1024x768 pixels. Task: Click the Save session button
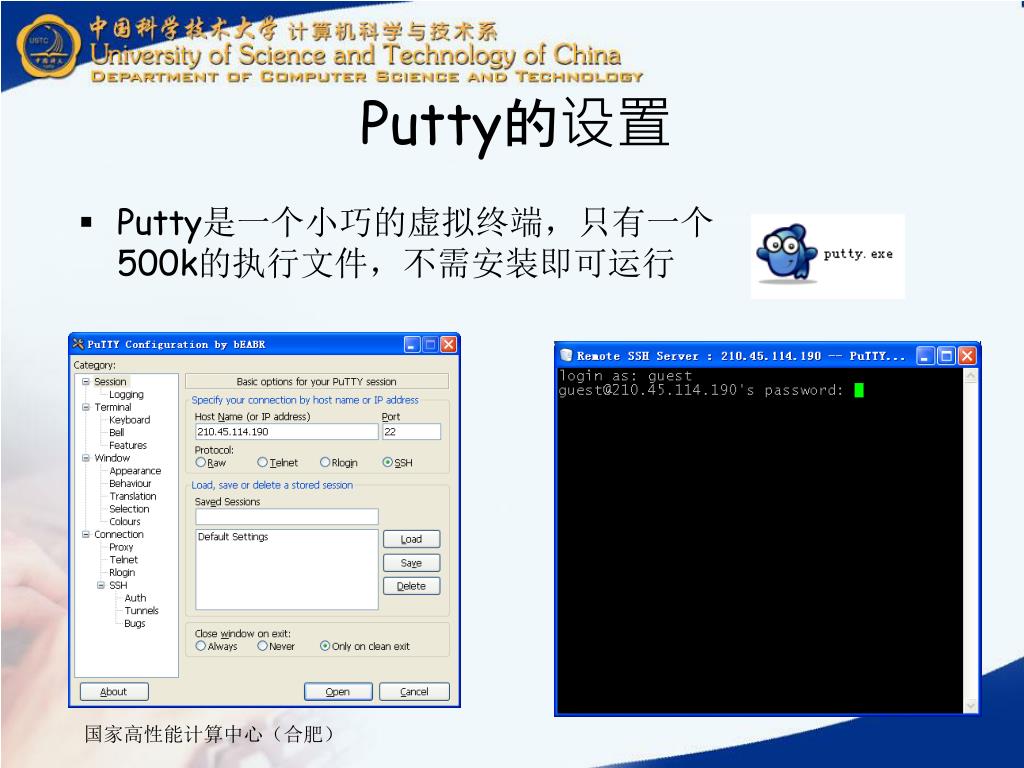point(411,562)
